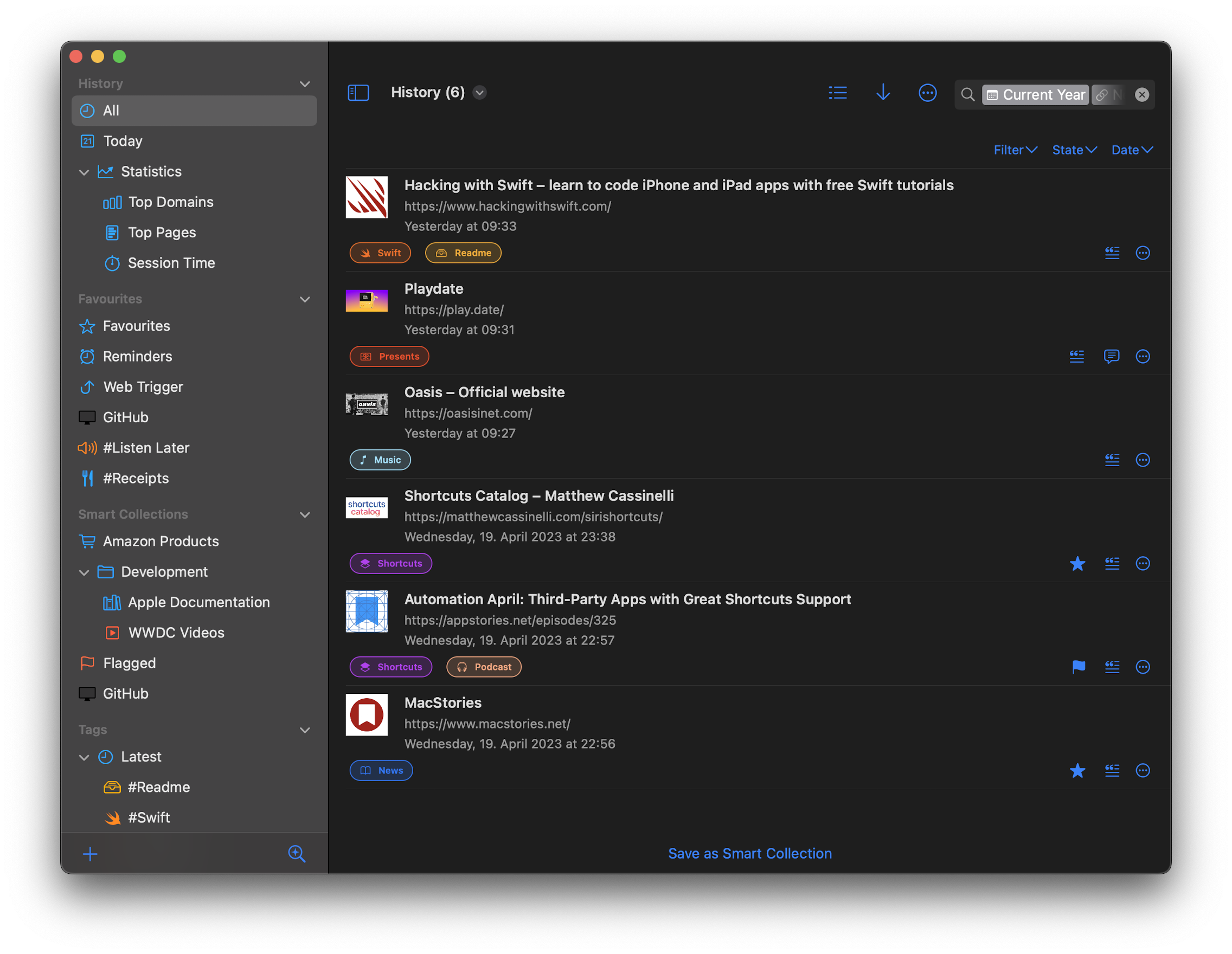Screen dimensions: 1232x954
Task: Open reader text for Automation April
Action: 1112,667
